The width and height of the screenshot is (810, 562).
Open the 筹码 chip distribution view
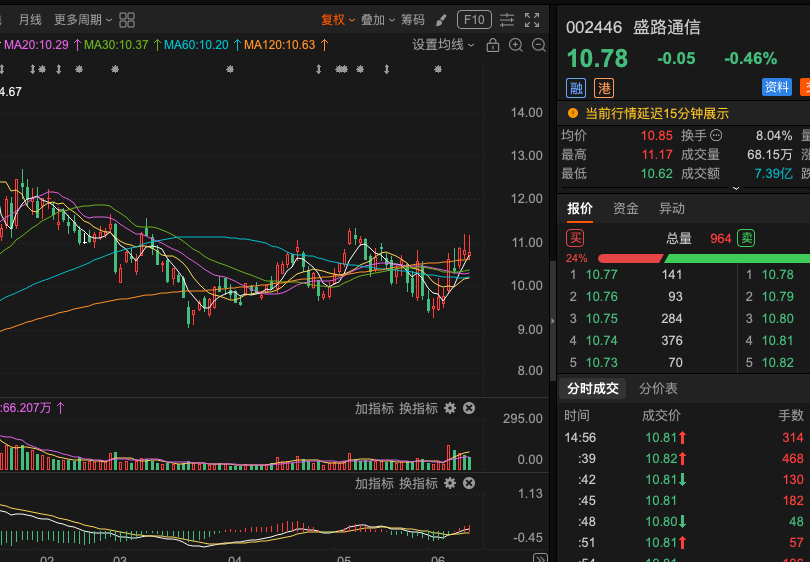(x=413, y=20)
